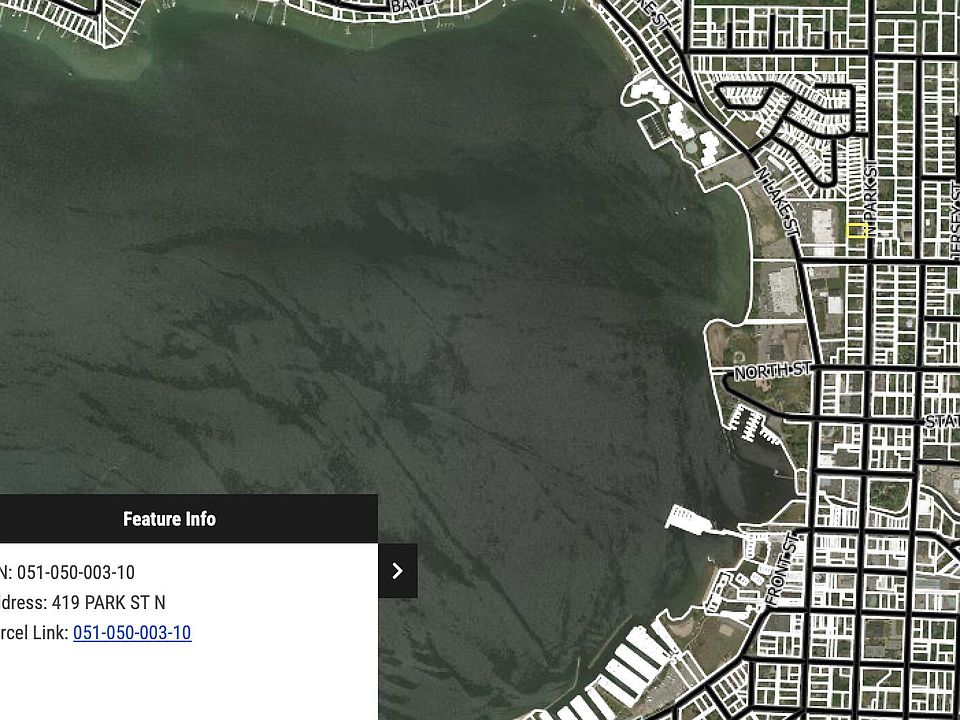Select the white pier jutting into lake

coord(691,520)
